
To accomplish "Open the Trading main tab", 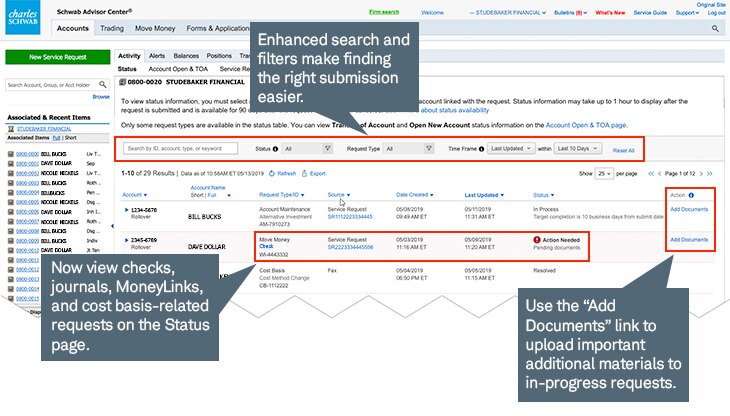I will (x=112, y=28).
